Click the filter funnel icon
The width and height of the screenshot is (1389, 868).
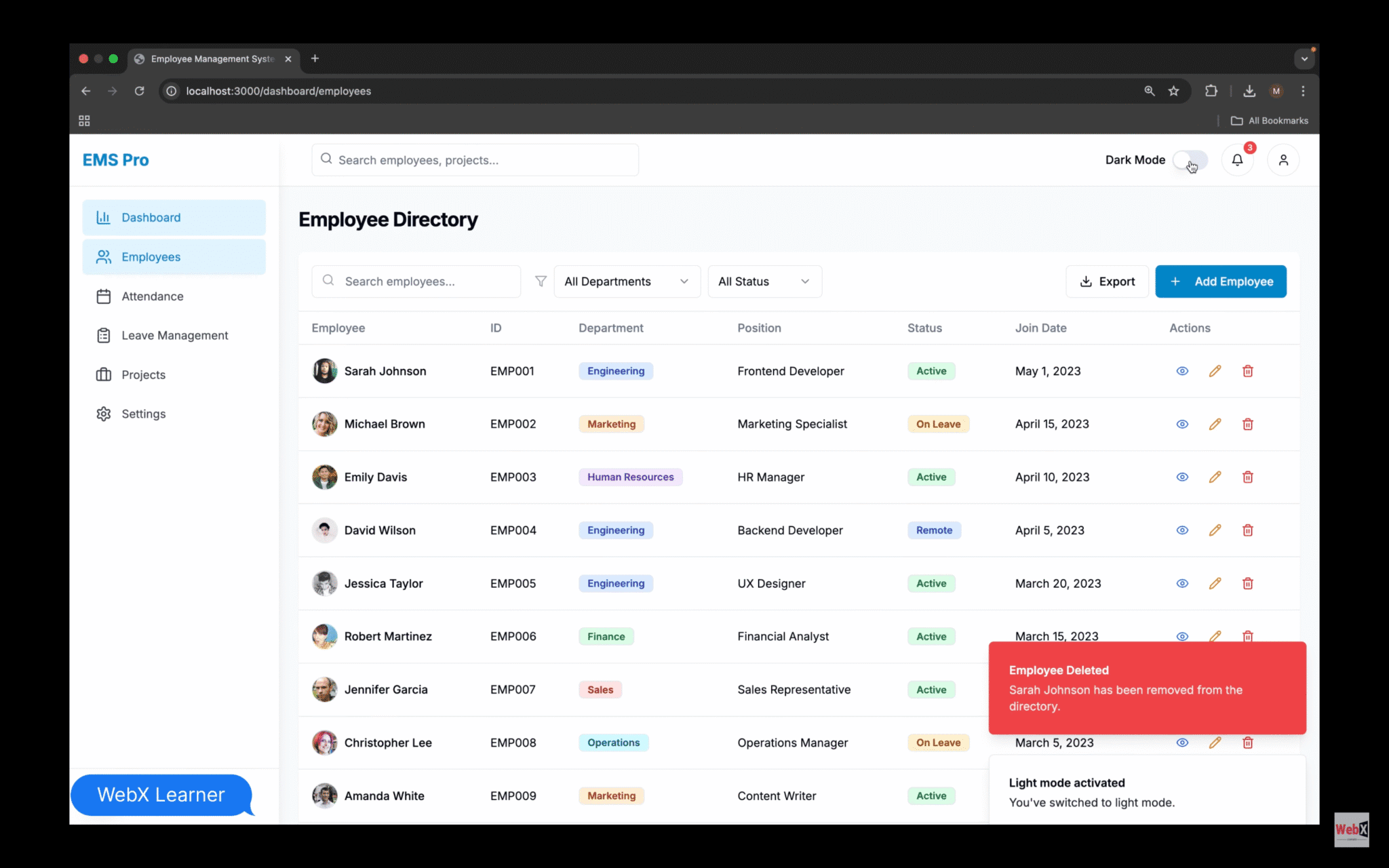pyautogui.click(x=541, y=281)
